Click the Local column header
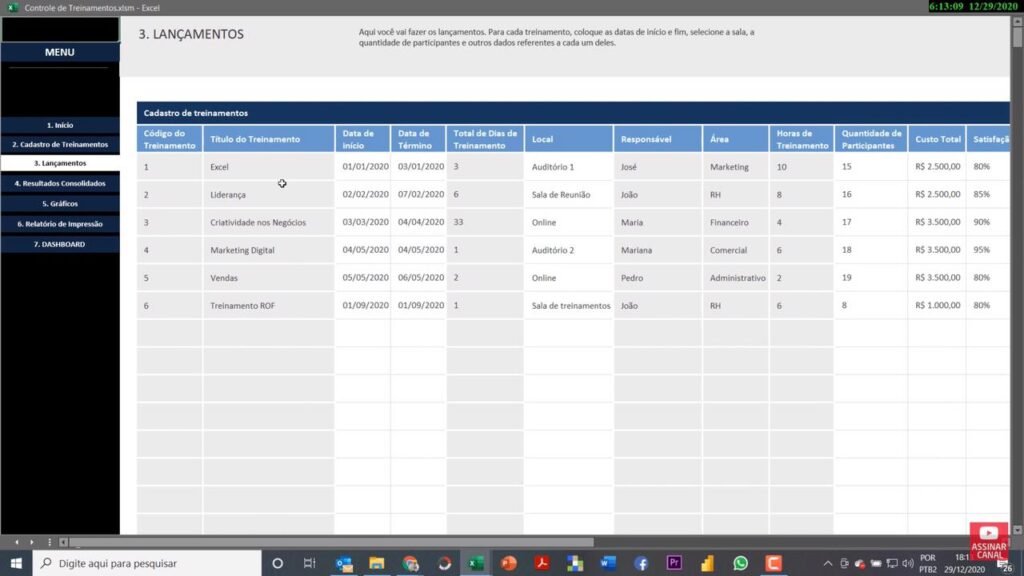Screen dimensions: 1024x576 point(569,139)
